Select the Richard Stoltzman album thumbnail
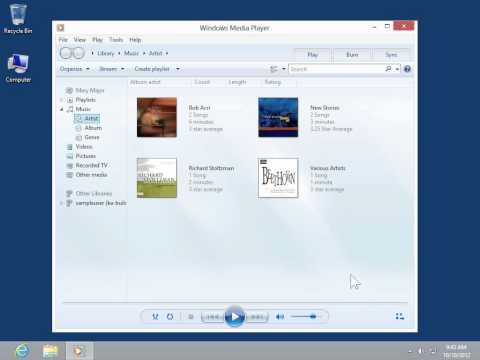480x360 pixels. click(x=157, y=178)
